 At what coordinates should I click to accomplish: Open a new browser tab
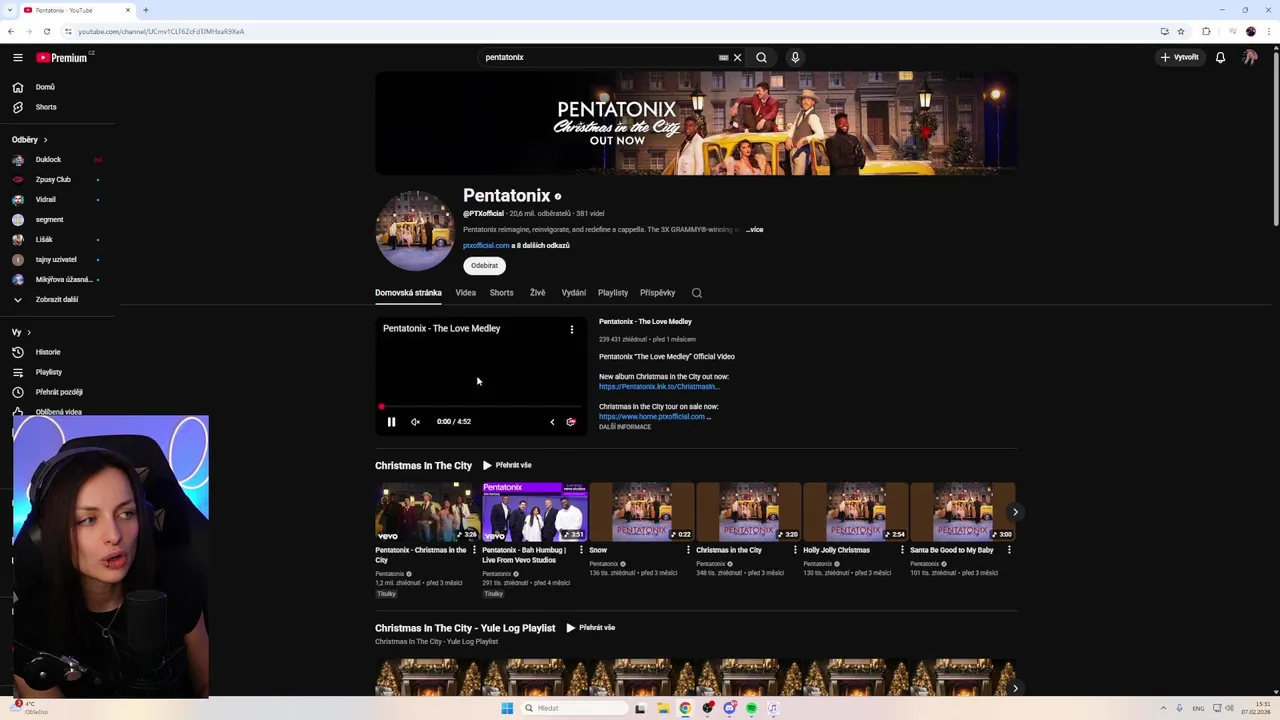[146, 10]
